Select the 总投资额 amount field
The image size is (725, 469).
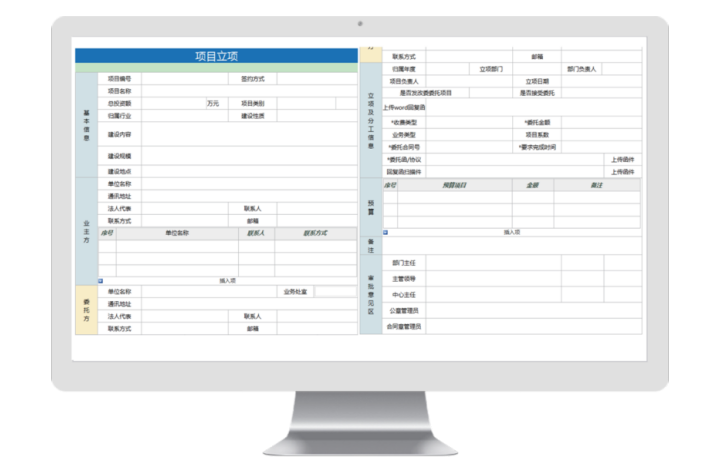tap(174, 103)
